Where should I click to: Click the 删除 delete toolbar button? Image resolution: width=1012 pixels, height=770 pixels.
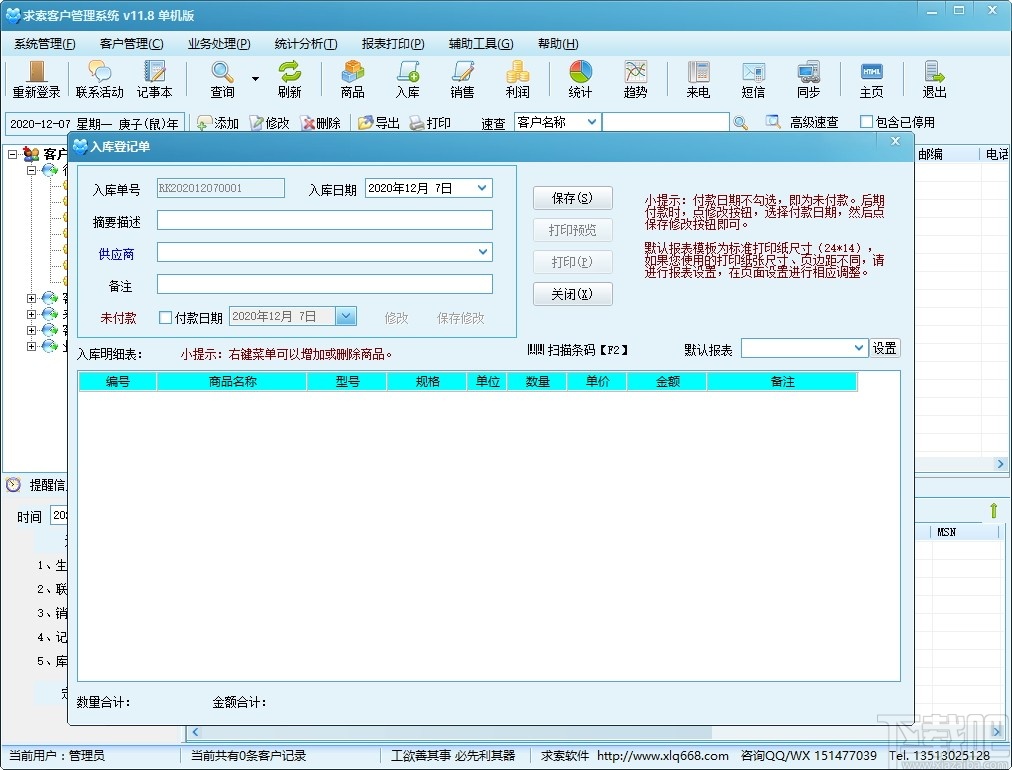(321, 123)
